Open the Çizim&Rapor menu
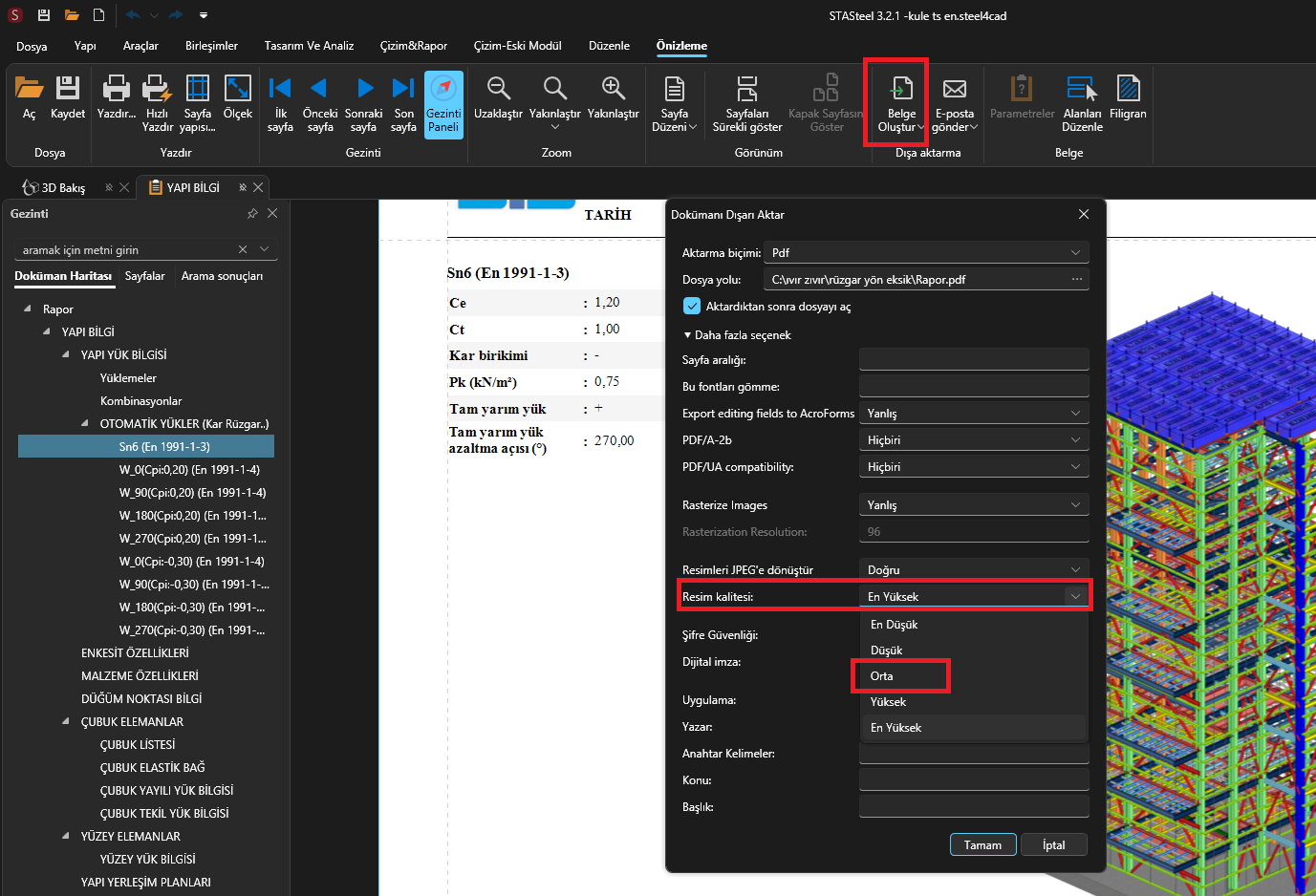Image resolution: width=1316 pixels, height=896 pixels. (413, 46)
